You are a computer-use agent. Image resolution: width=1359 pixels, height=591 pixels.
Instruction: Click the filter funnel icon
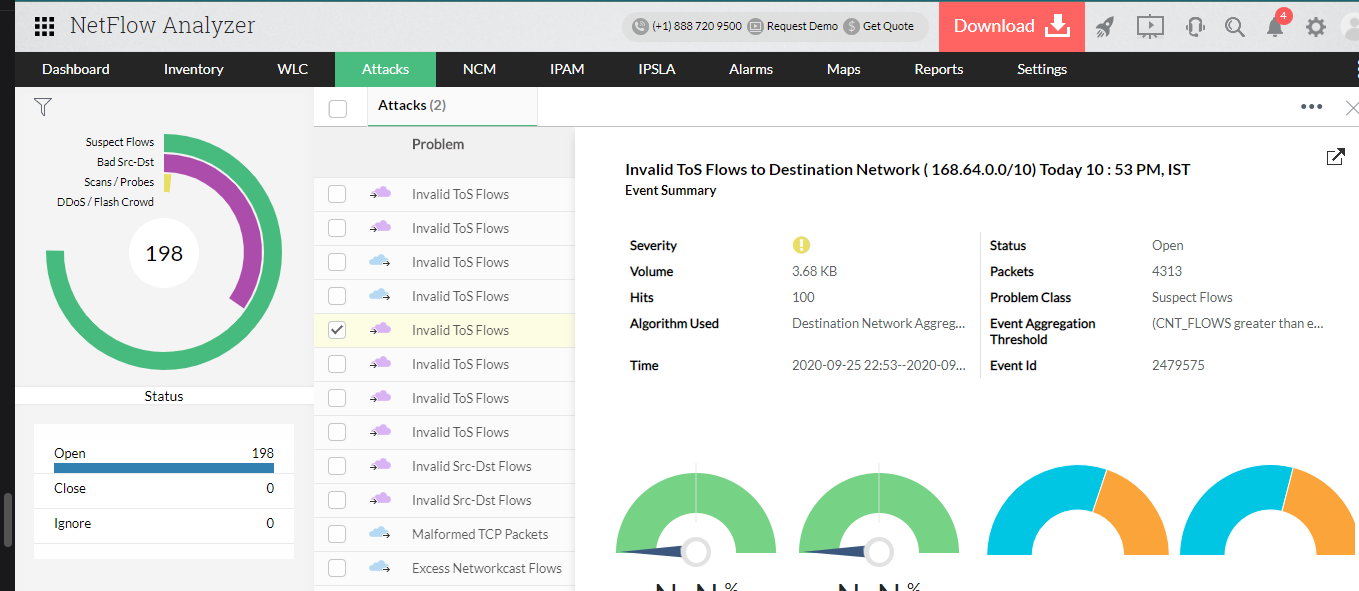pyautogui.click(x=42, y=107)
